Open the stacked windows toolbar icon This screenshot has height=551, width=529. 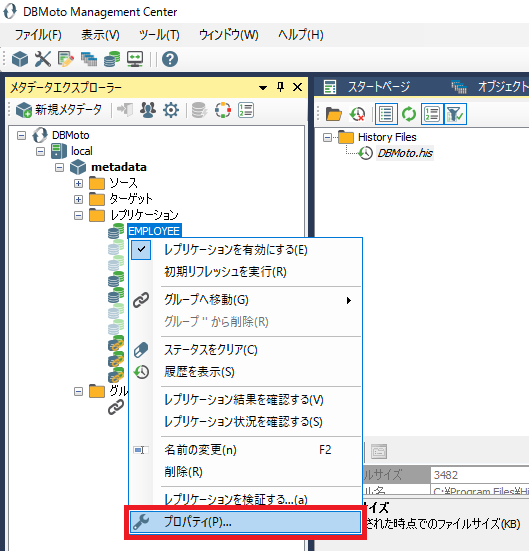click(x=89, y=59)
